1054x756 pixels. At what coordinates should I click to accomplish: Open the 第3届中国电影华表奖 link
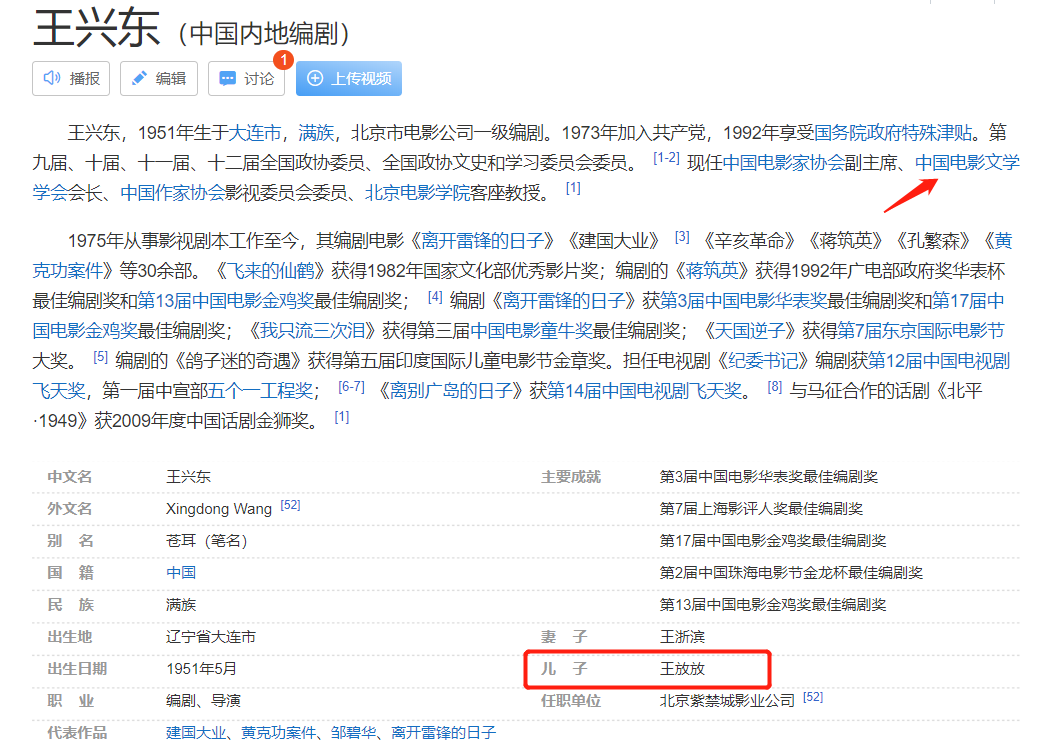click(x=743, y=300)
